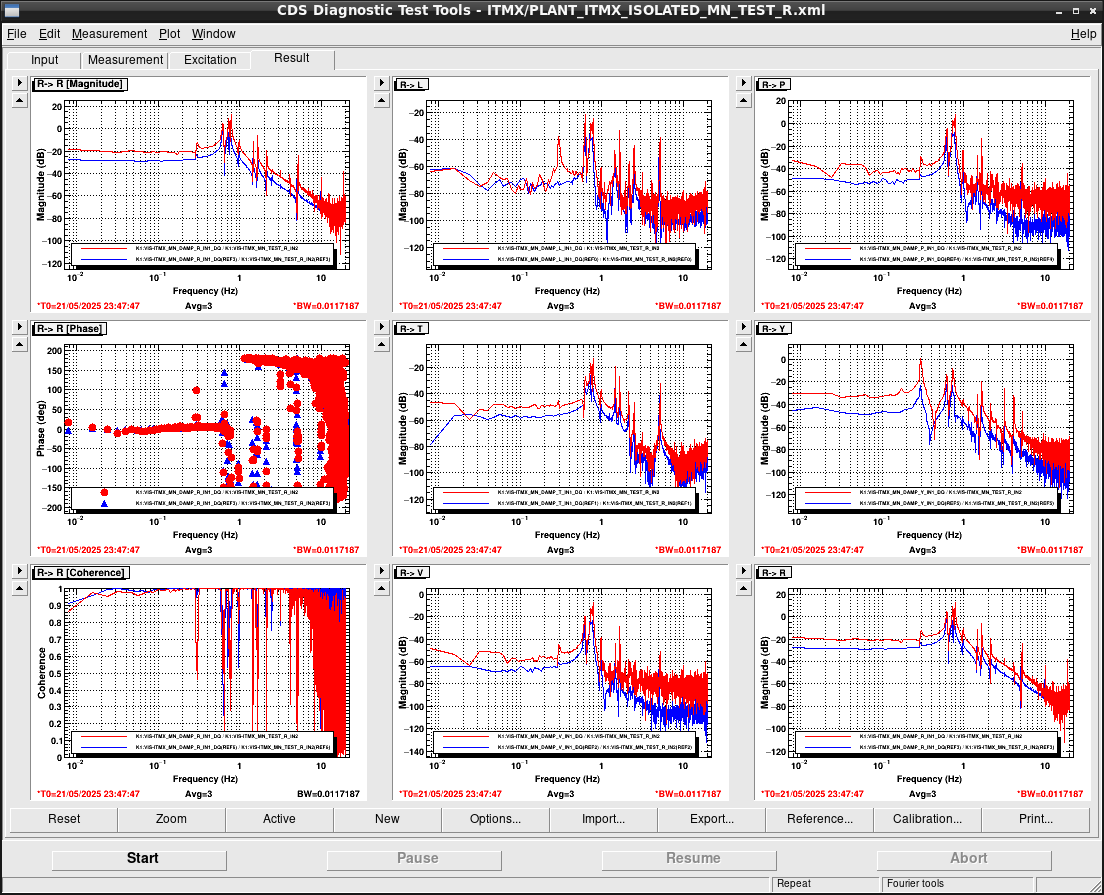Click the up-arrow icon of R-> L plot

382,101
